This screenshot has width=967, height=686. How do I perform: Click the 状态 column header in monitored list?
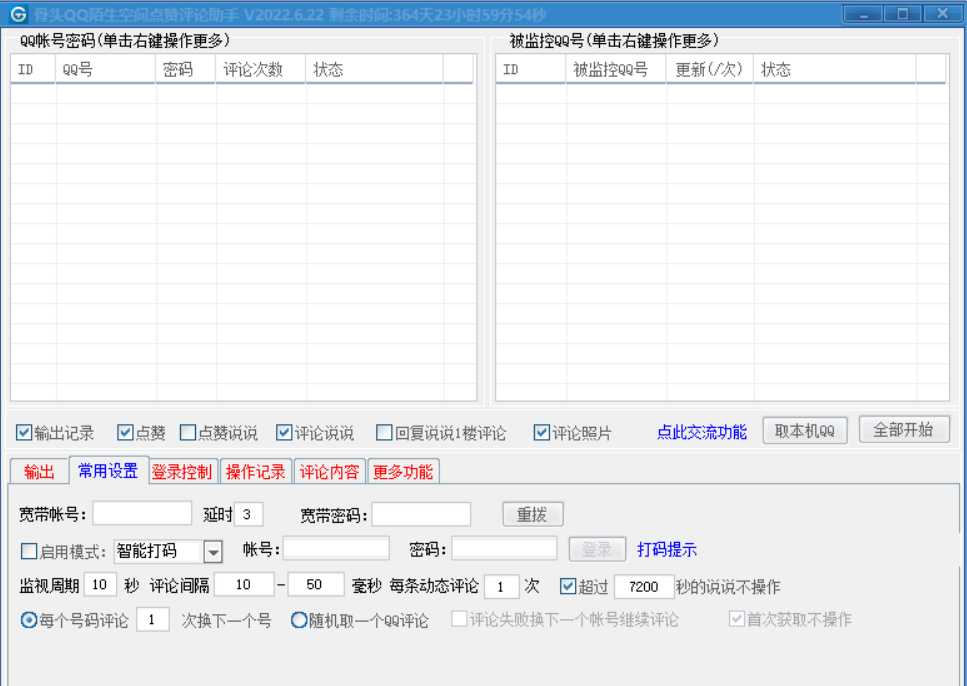(848, 69)
